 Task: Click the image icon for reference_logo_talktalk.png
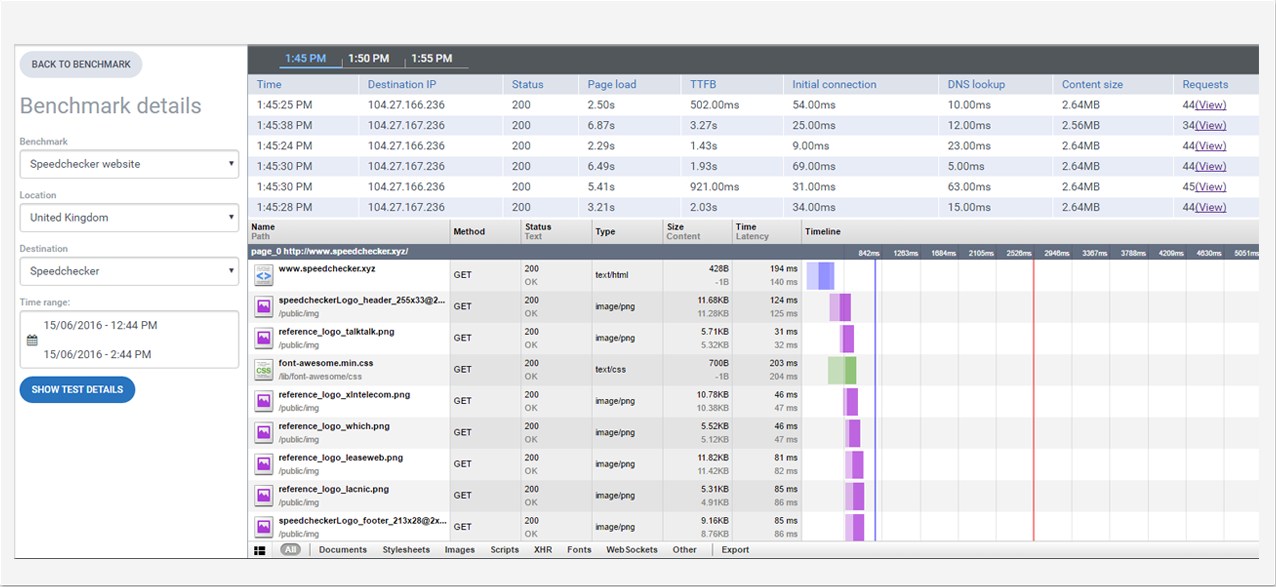click(x=263, y=338)
